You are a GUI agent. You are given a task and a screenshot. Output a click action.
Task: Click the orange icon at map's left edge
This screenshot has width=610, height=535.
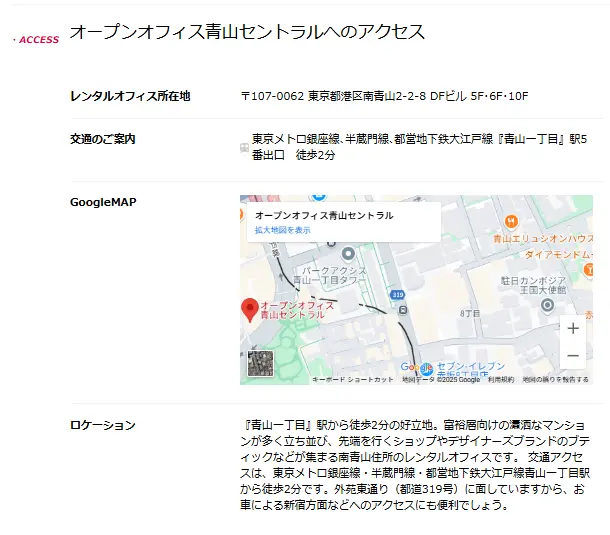click(241, 214)
